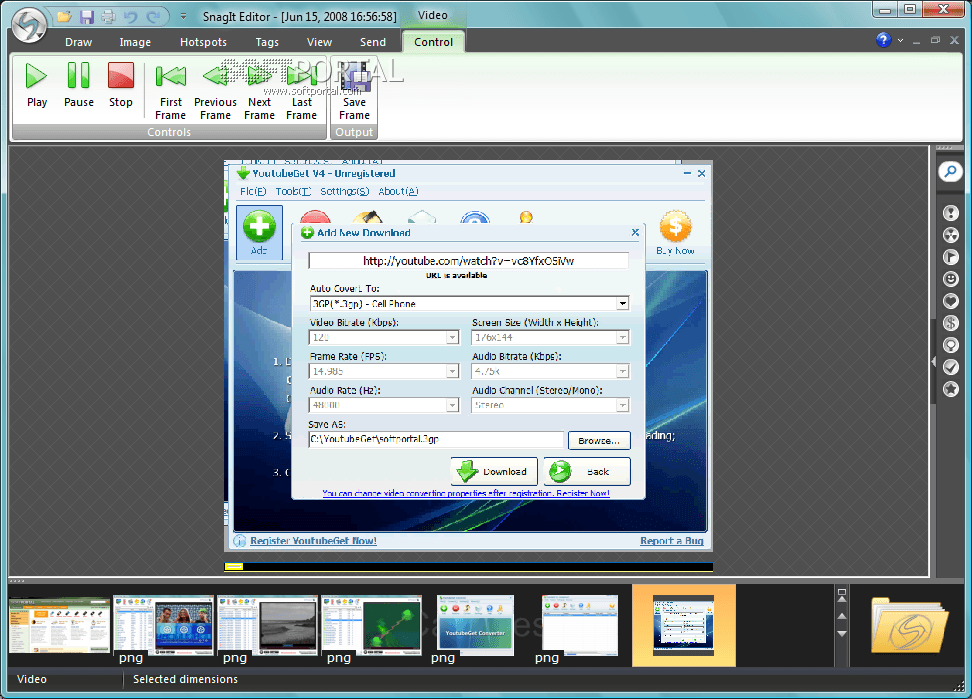Open the SnagIt library folder icon
972x699 pixels.
click(x=909, y=625)
